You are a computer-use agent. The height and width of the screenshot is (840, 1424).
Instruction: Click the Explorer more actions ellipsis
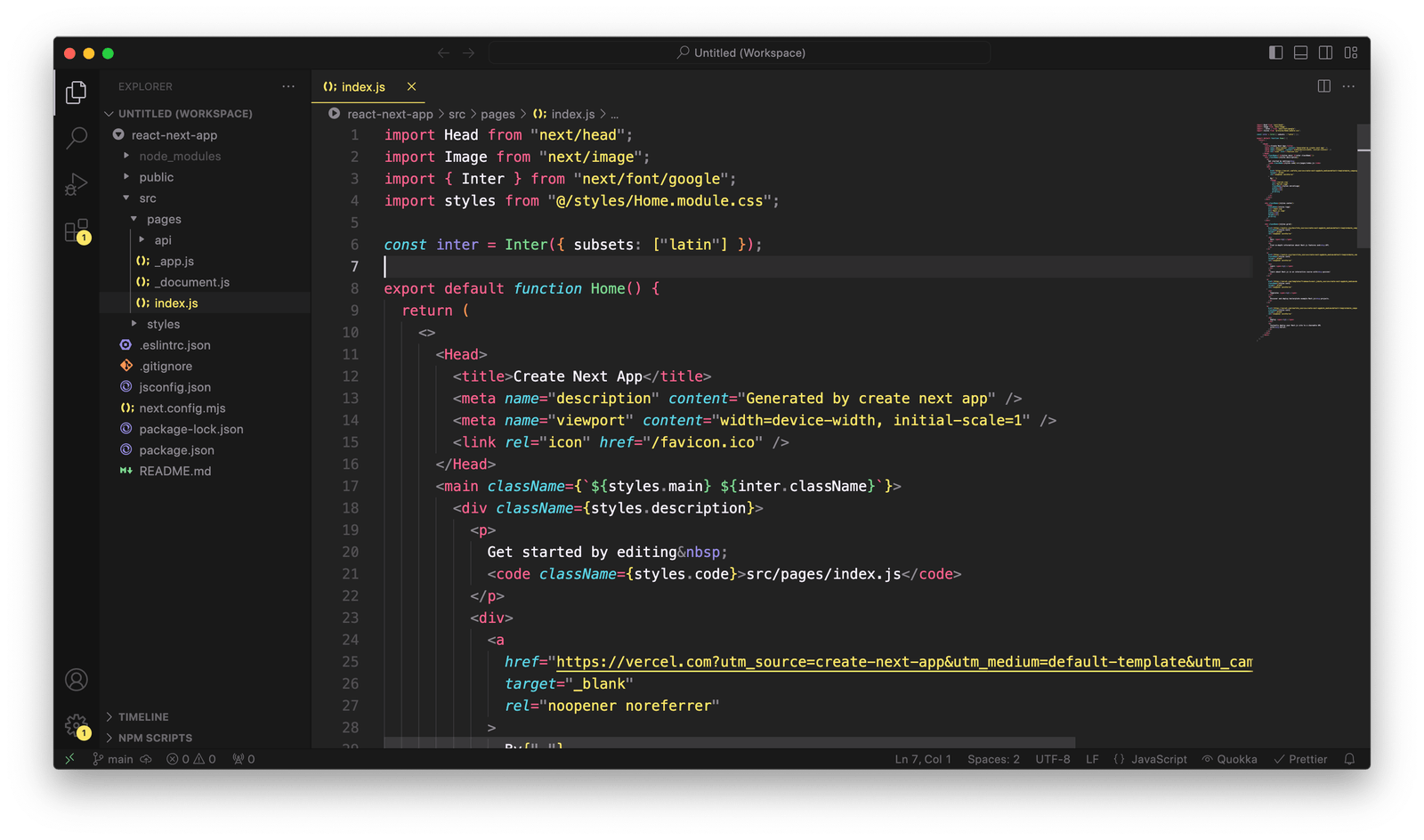coord(288,86)
